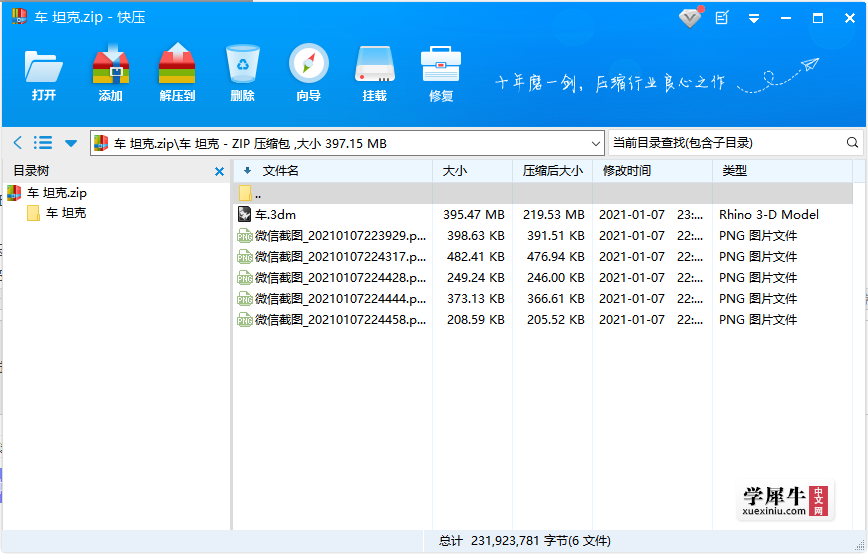868x554 pixels.
Task: Click the search magnifier icon
Action: pos(852,143)
